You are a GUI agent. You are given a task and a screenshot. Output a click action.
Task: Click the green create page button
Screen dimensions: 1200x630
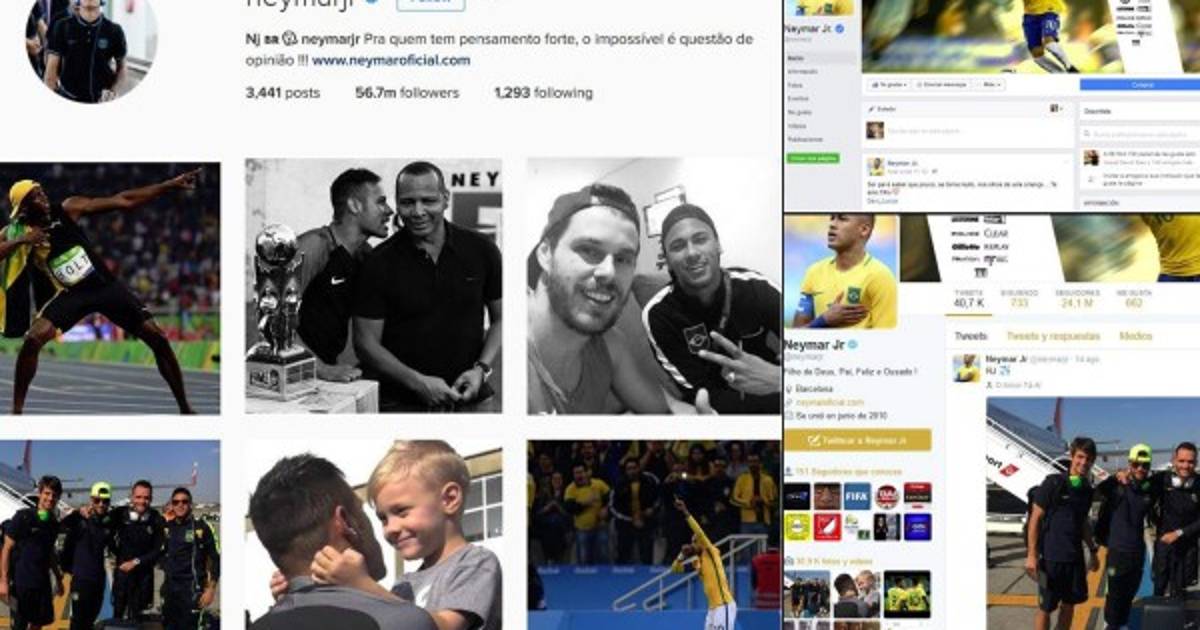click(813, 158)
